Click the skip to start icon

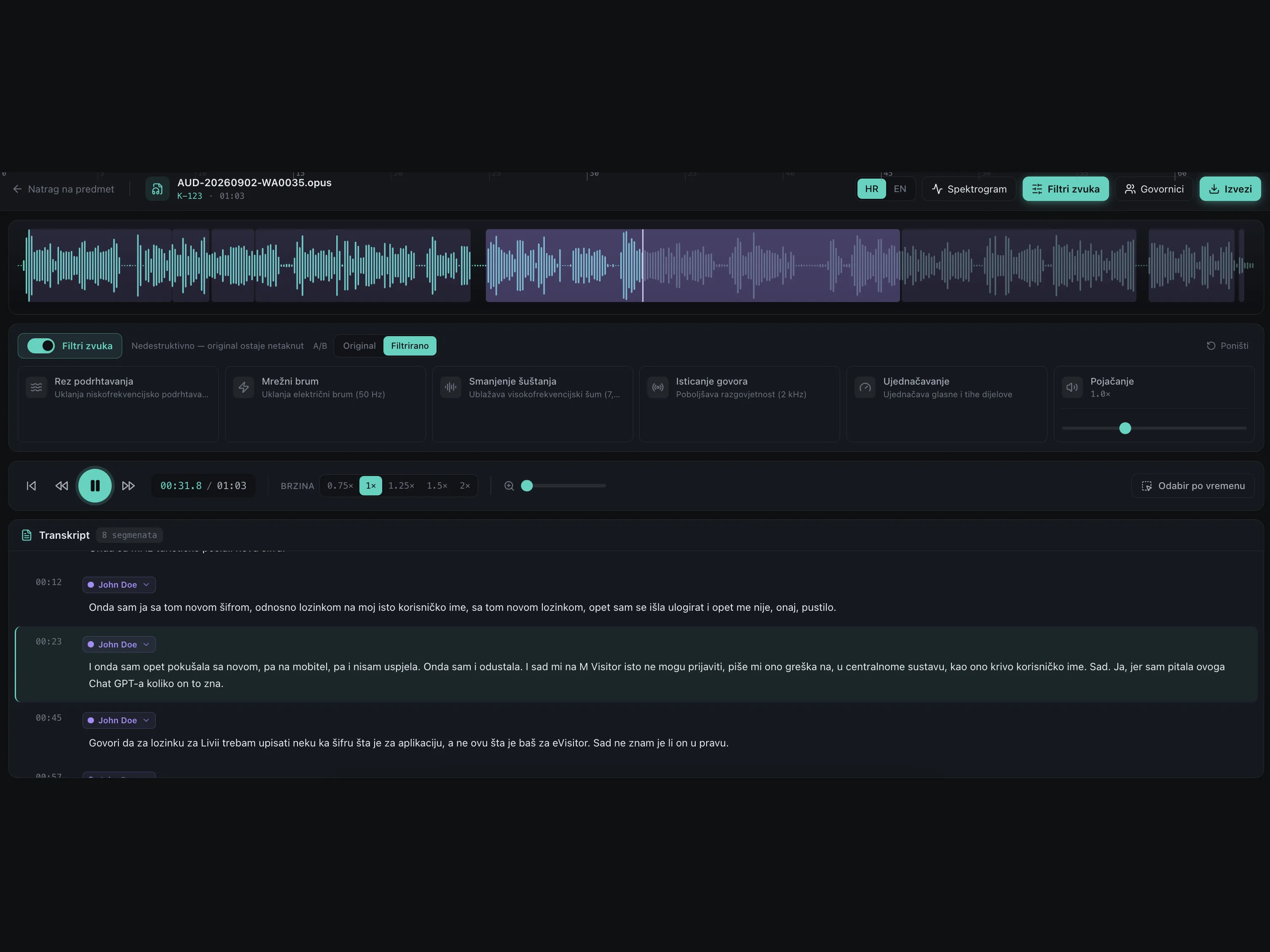pyautogui.click(x=32, y=485)
